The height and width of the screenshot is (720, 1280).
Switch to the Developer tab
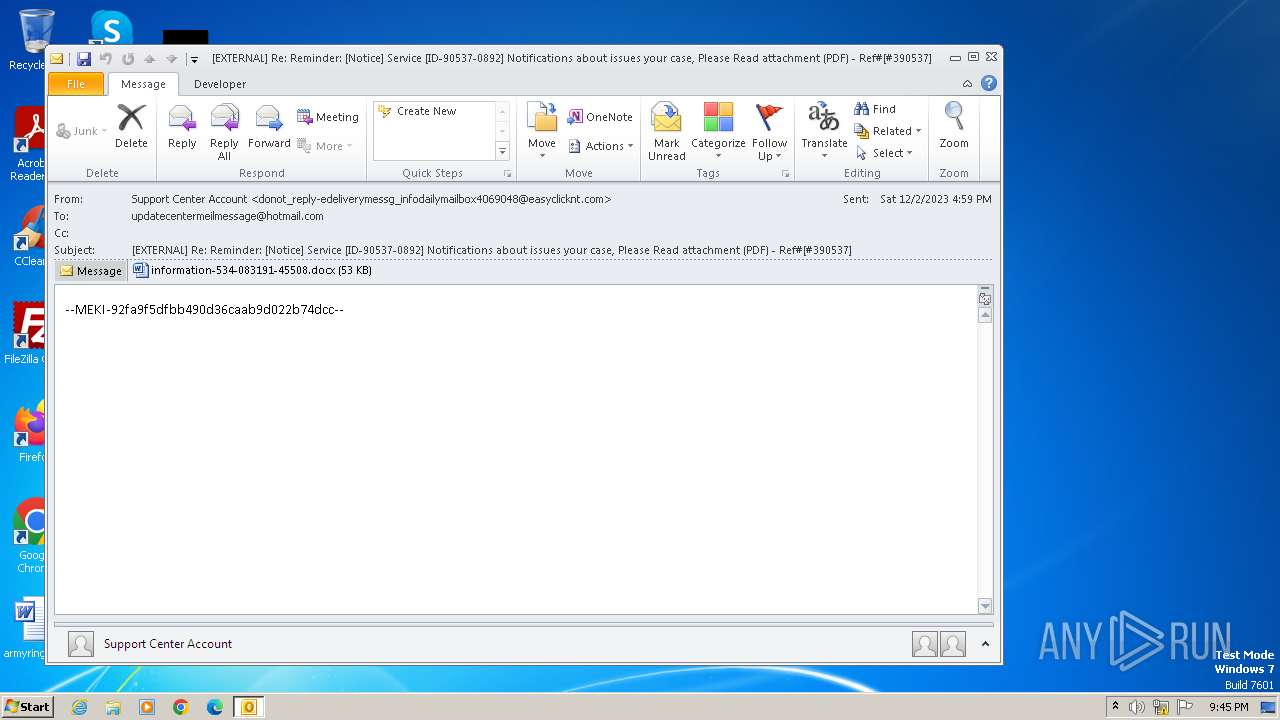coord(220,84)
